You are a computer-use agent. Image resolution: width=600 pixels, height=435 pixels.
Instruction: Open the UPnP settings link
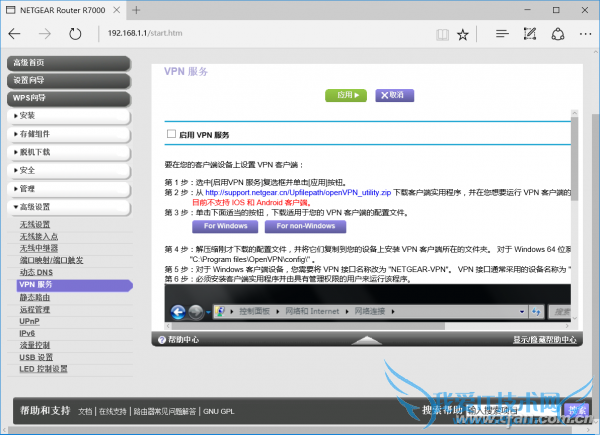coord(29,321)
